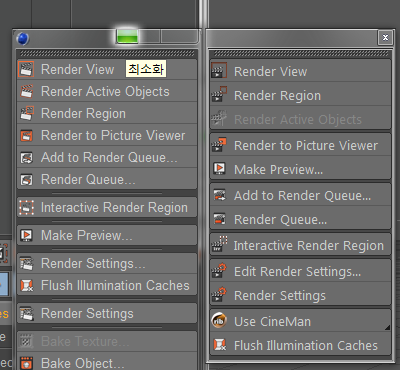Select Render Queue... text in left menu
The image size is (400, 370).
[88, 179]
